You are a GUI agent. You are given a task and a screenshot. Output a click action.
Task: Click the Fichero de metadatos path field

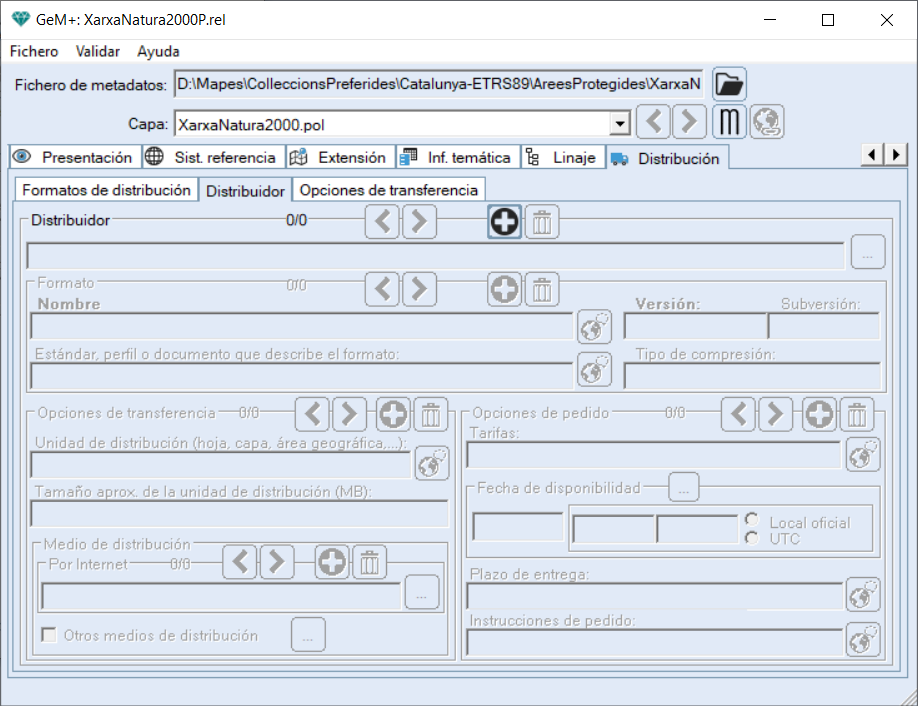coord(438,84)
